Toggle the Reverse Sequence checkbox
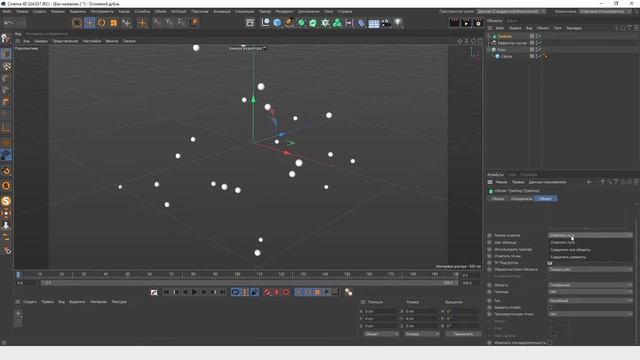The width and height of the screenshot is (640, 360). [x=550, y=342]
